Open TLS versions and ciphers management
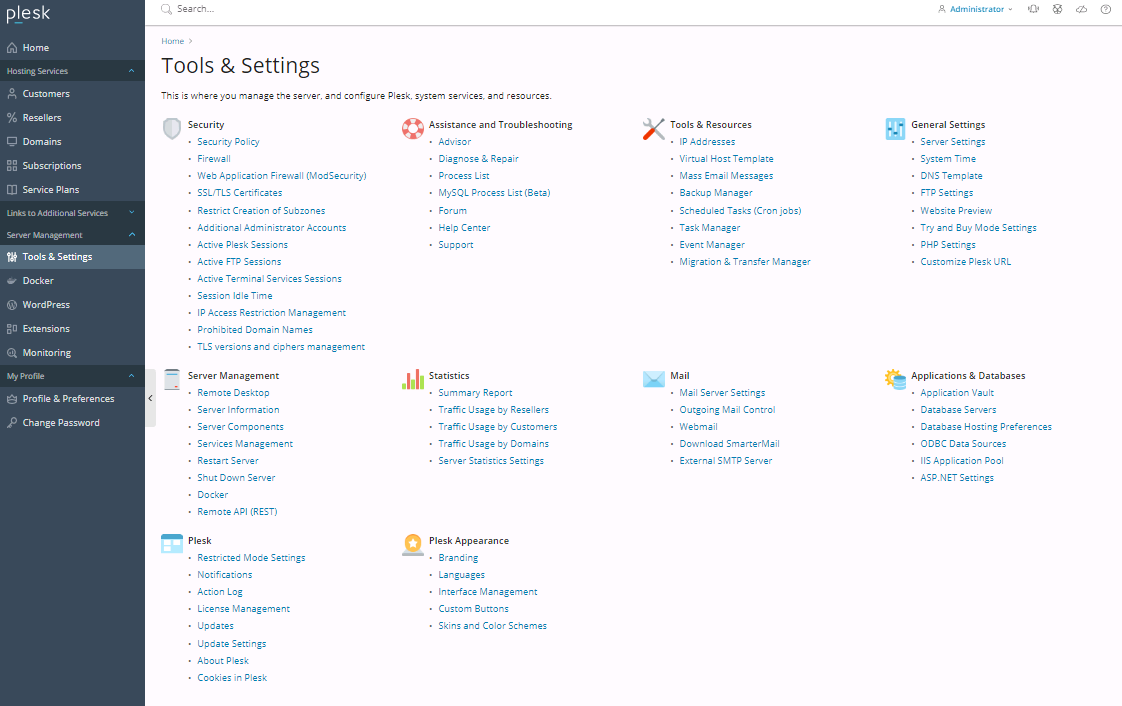The width and height of the screenshot is (1122, 706). (x=281, y=347)
